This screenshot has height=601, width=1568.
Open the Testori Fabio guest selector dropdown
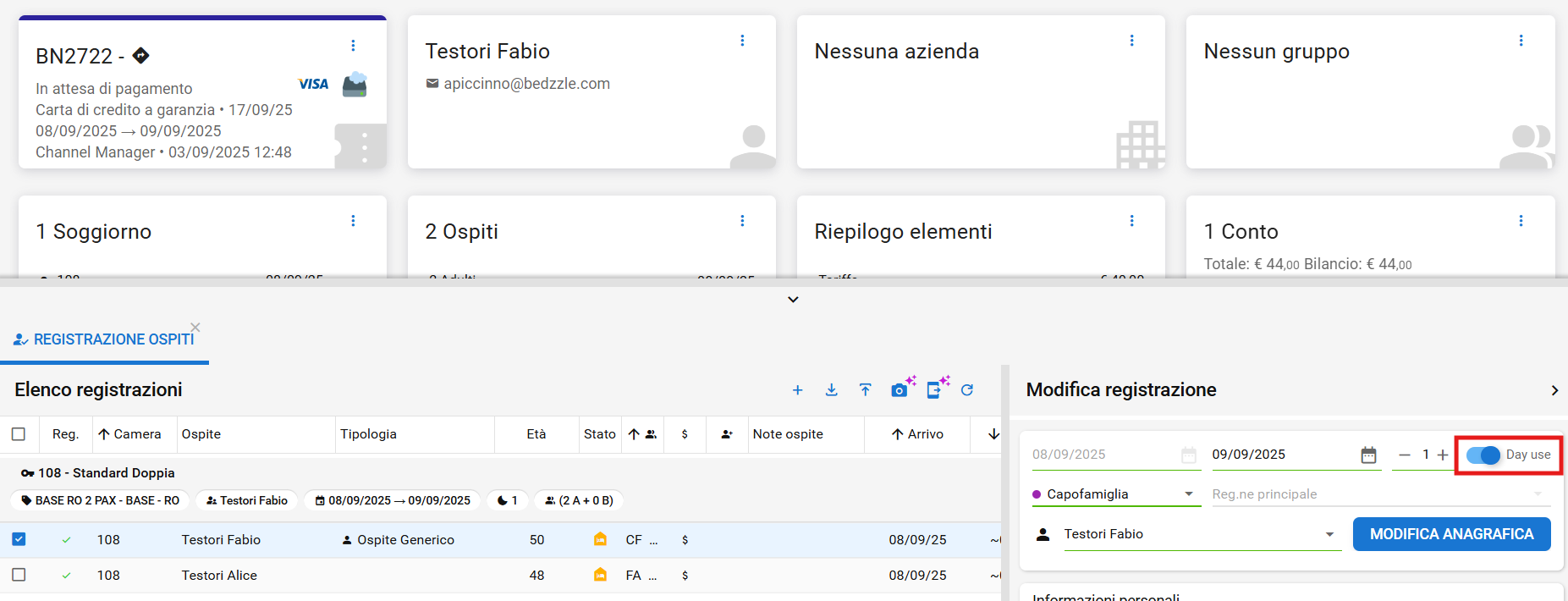pyautogui.click(x=1329, y=534)
